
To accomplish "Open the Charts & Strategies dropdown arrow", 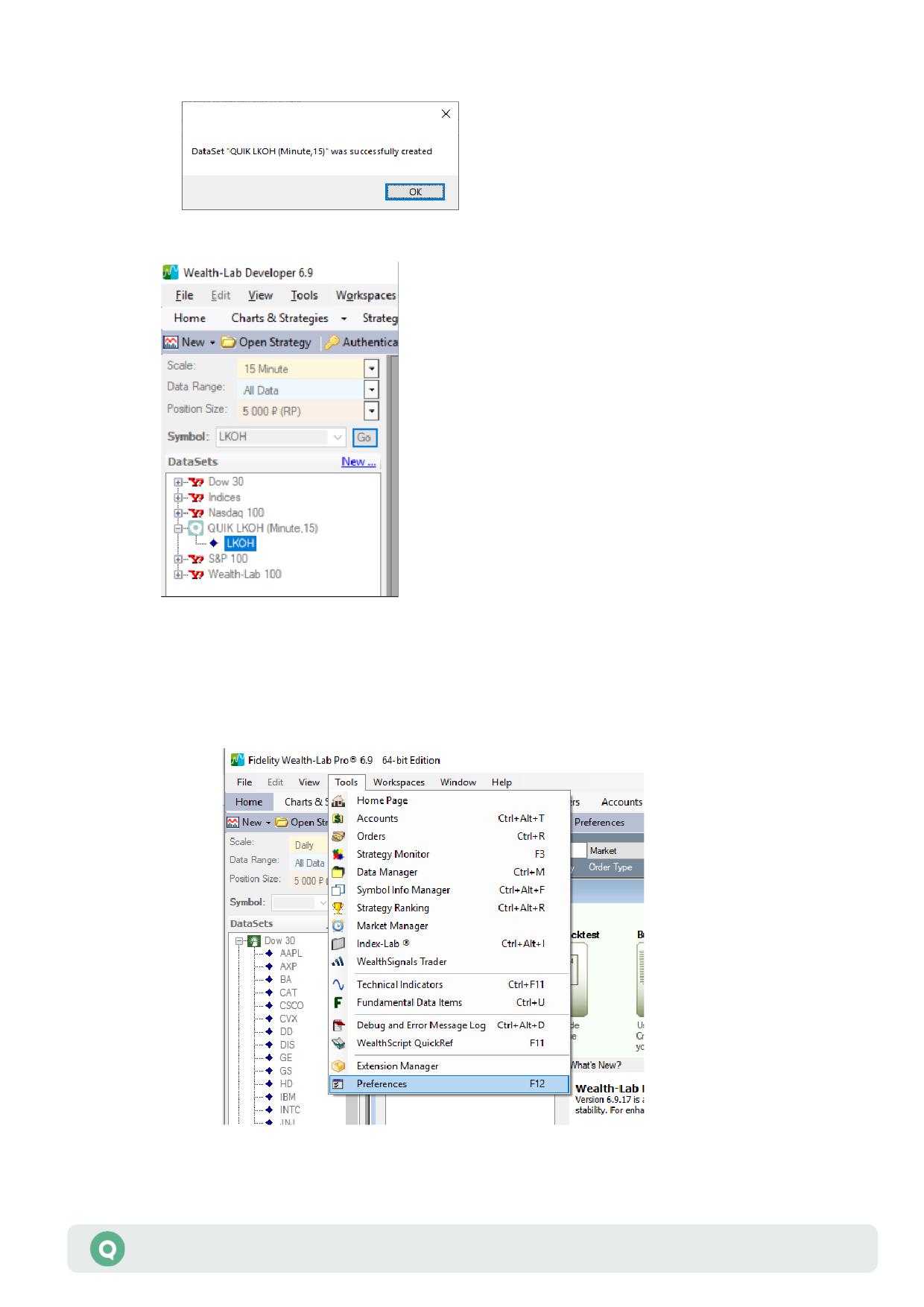I will 344,319.
